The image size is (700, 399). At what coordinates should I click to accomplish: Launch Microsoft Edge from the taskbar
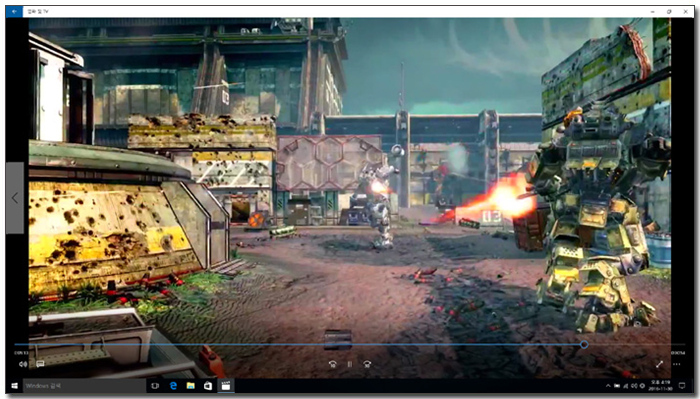[173, 386]
